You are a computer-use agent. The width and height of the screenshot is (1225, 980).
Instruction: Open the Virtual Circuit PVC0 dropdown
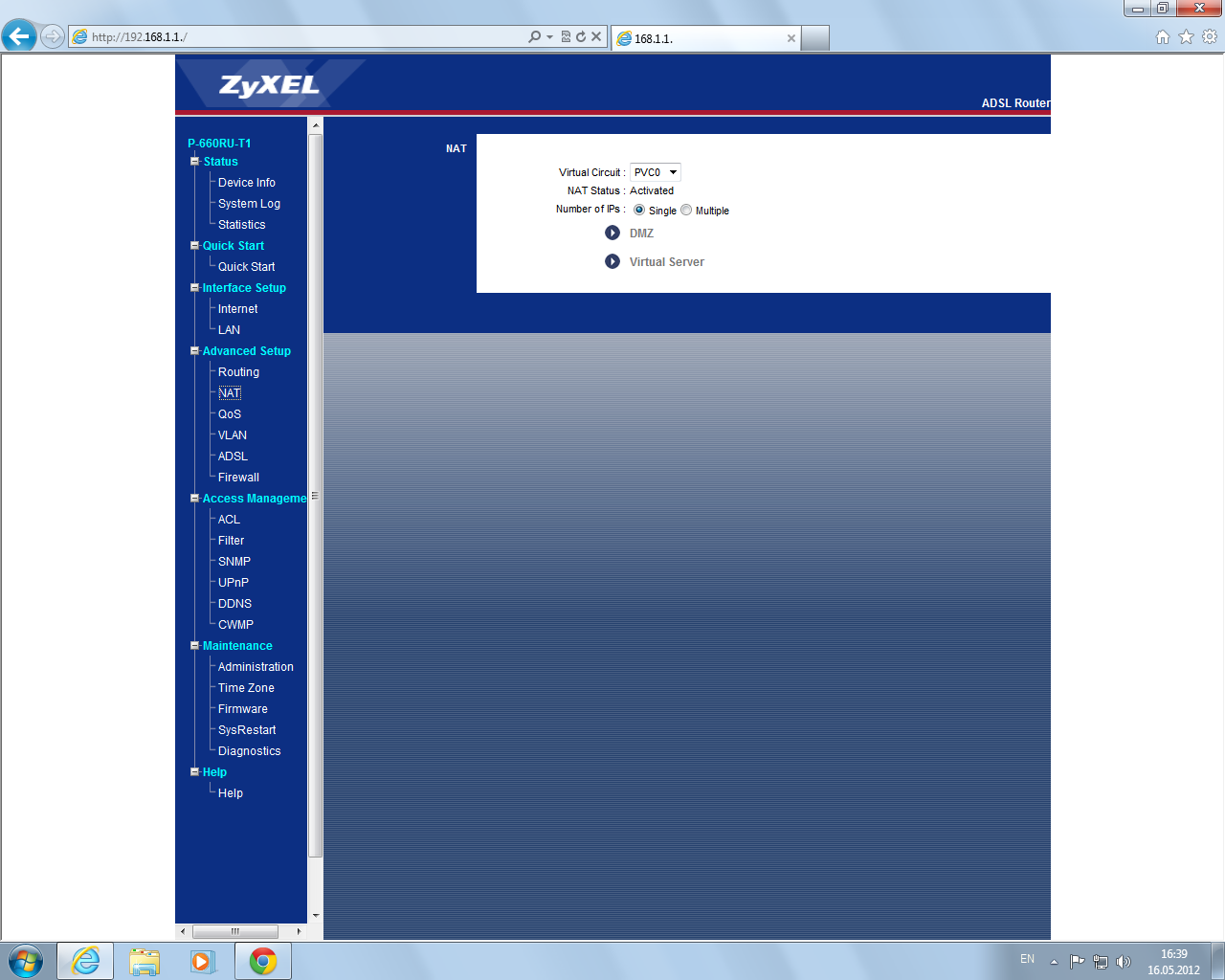coord(655,172)
